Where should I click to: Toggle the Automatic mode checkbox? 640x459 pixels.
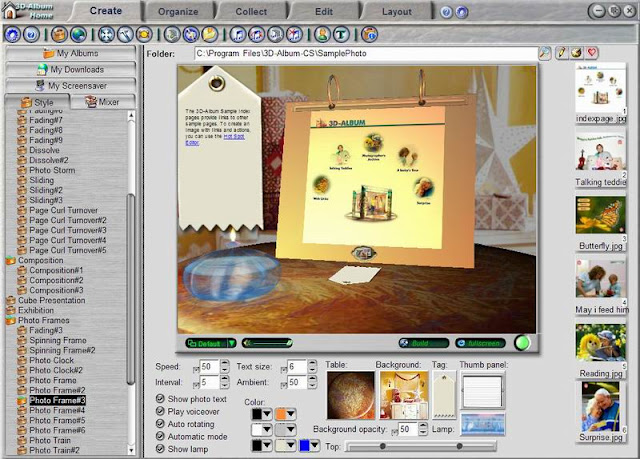(x=160, y=436)
